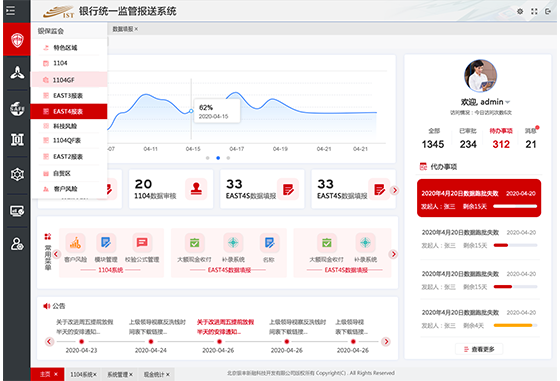Select 1104GF menu entry
This screenshot has height=381, width=560.
click(69, 80)
